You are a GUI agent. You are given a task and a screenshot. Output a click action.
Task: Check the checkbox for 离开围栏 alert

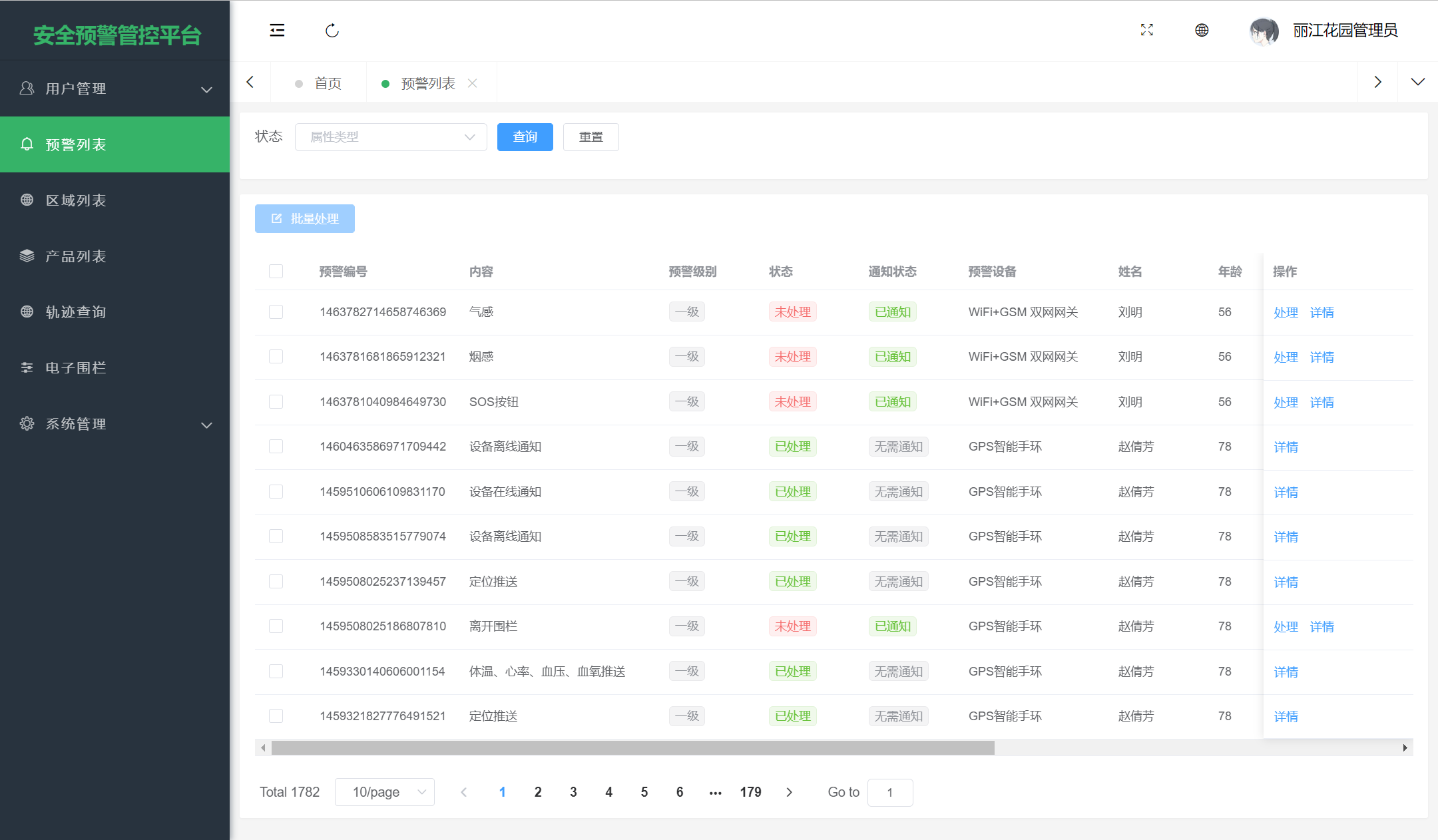pyautogui.click(x=276, y=626)
